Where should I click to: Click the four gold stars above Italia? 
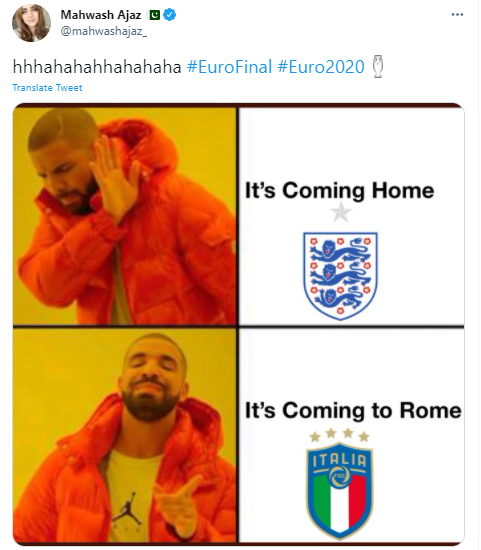[339, 435]
